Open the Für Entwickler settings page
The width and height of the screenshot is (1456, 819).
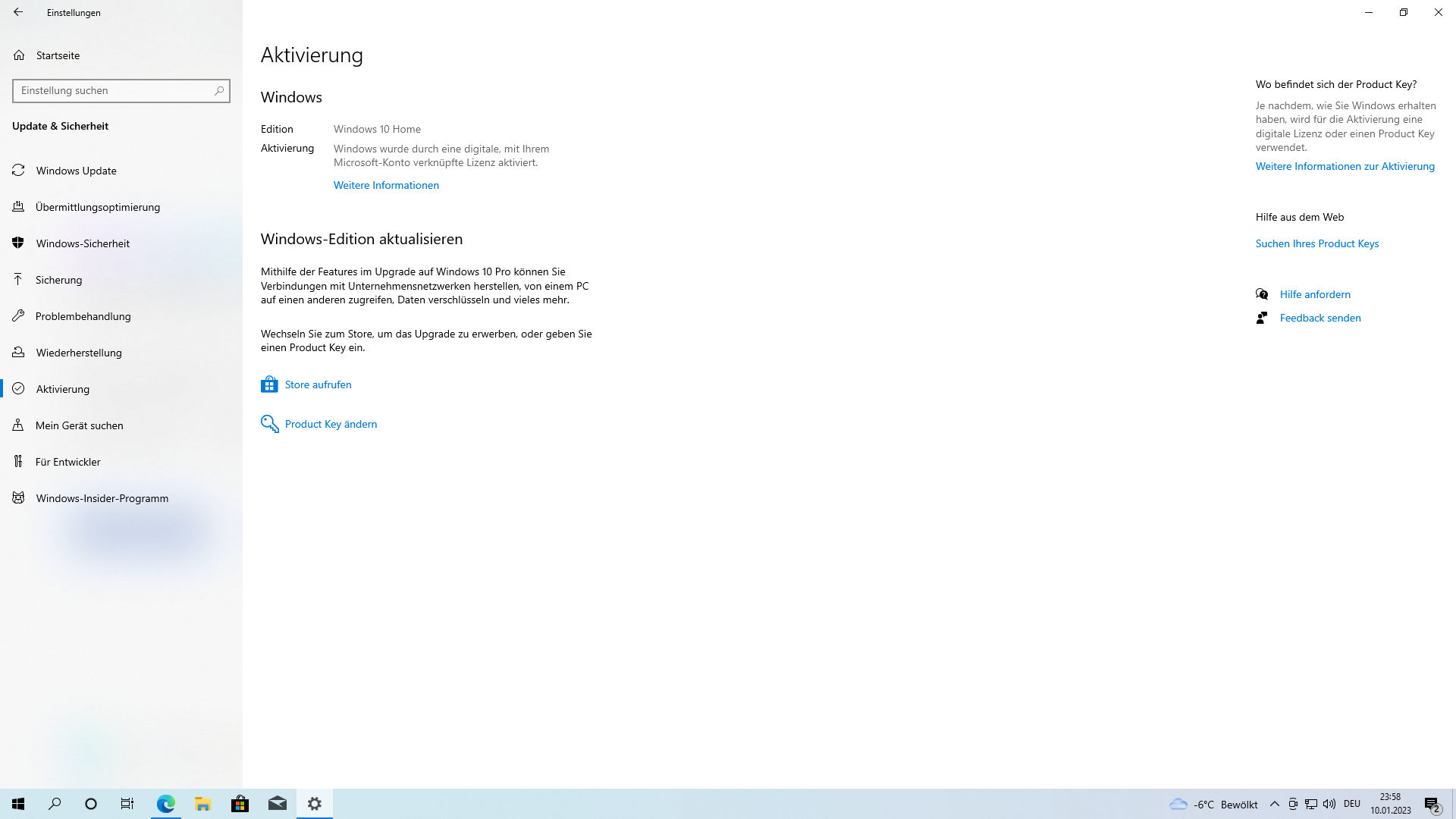pyautogui.click(x=68, y=462)
